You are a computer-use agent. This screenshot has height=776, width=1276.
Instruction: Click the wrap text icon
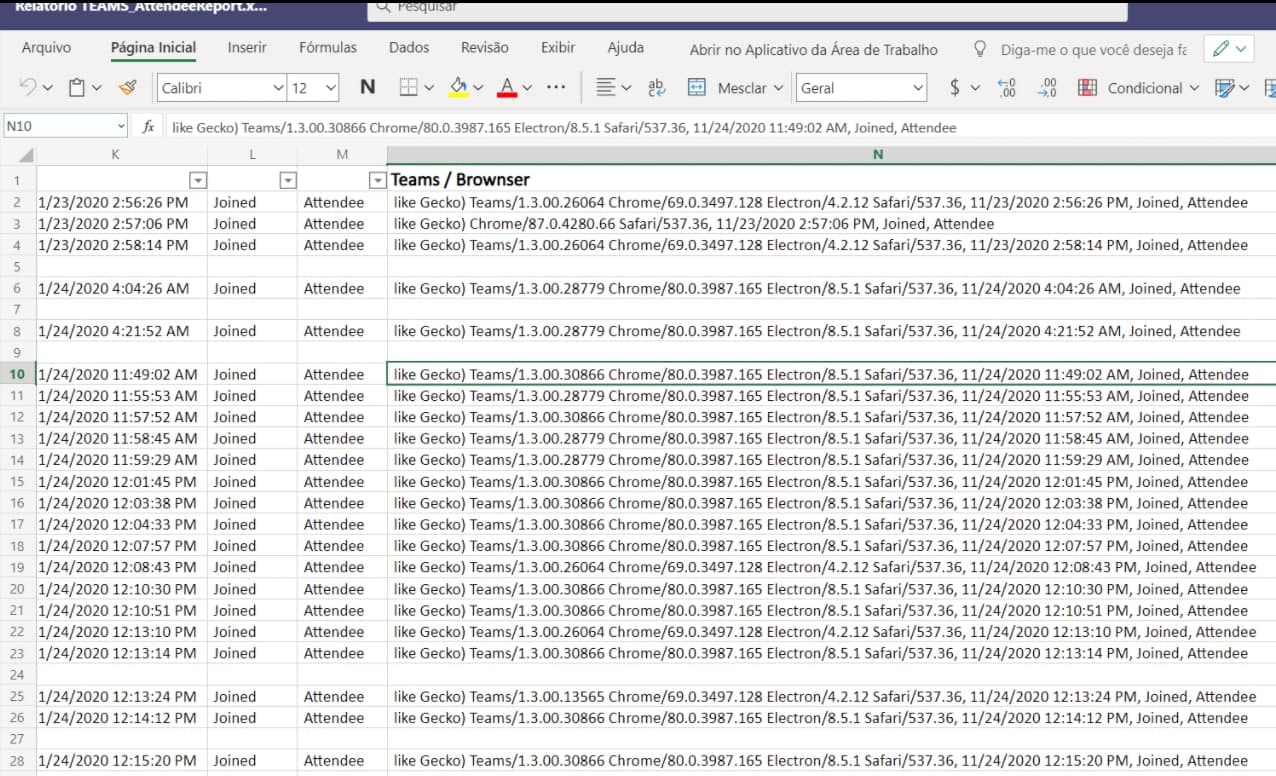pos(655,88)
